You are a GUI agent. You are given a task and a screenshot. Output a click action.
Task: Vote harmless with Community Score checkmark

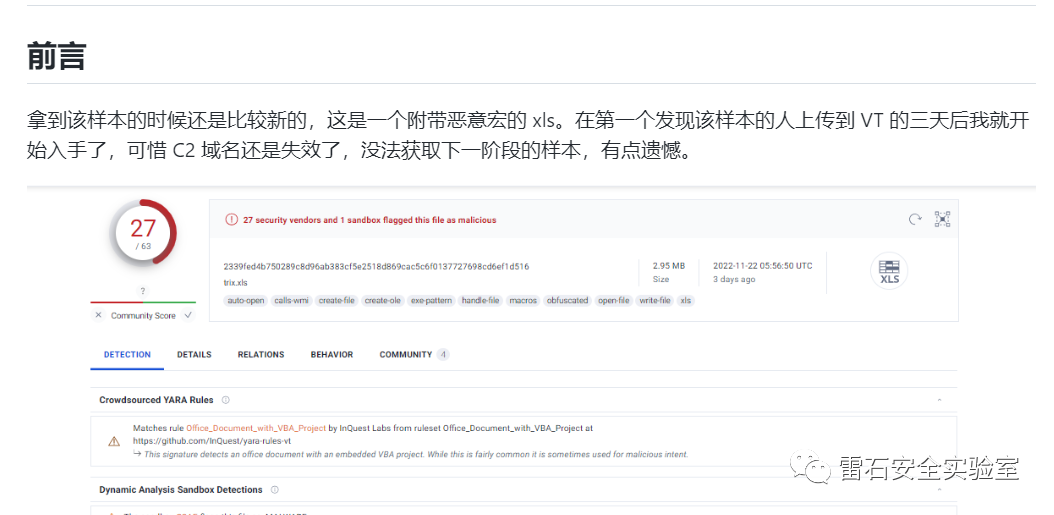coord(188,315)
